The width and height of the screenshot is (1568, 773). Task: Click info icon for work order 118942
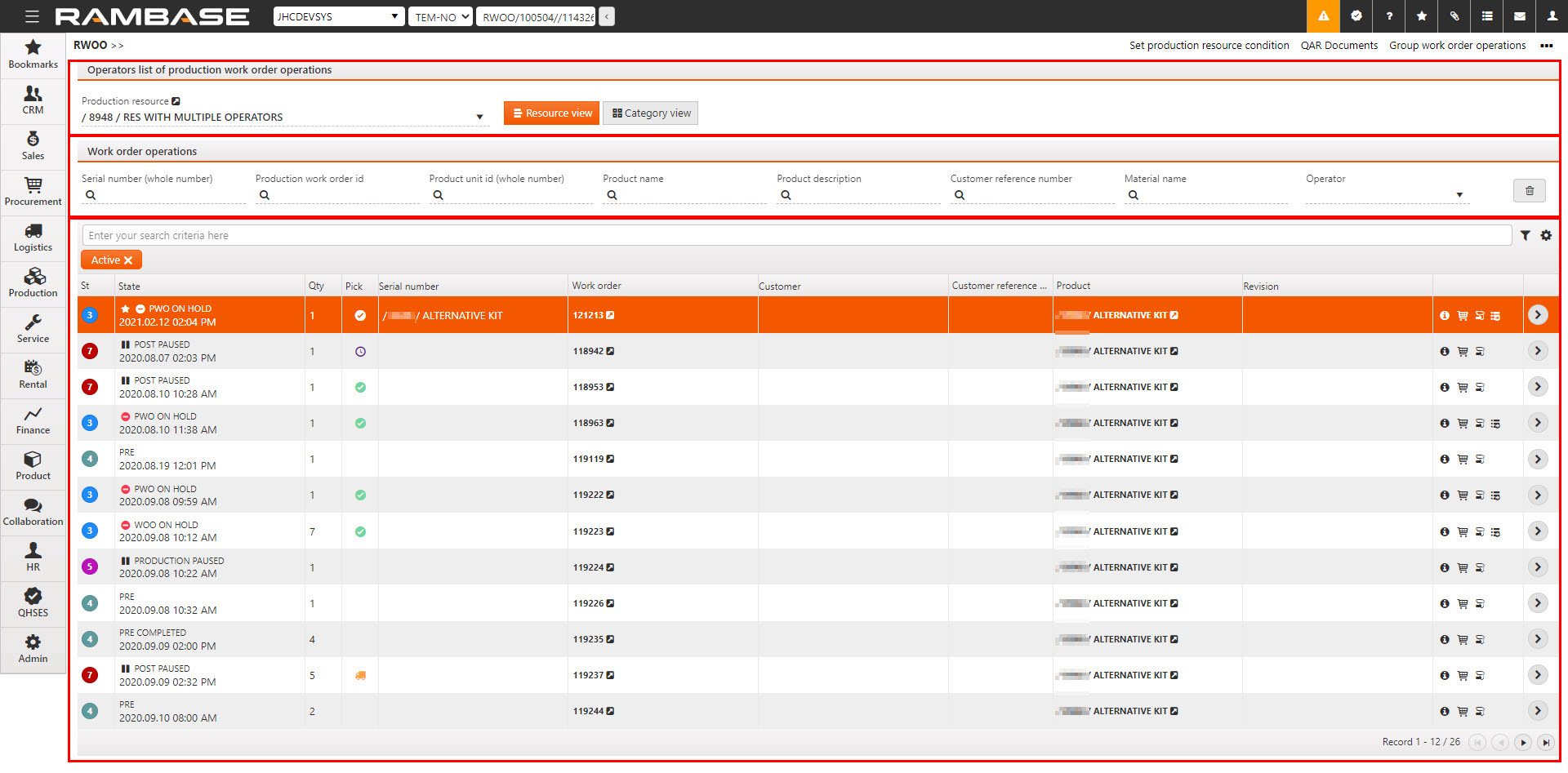point(1445,352)
